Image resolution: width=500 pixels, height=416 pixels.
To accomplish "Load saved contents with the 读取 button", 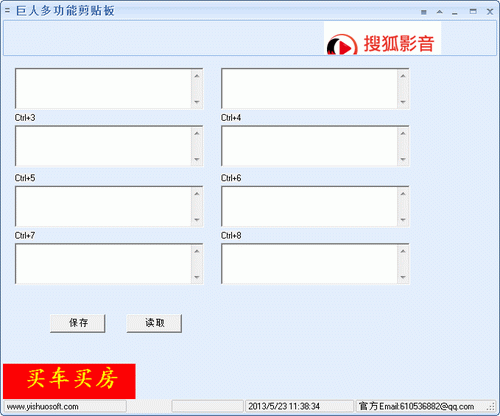I will tap(154, 323).
